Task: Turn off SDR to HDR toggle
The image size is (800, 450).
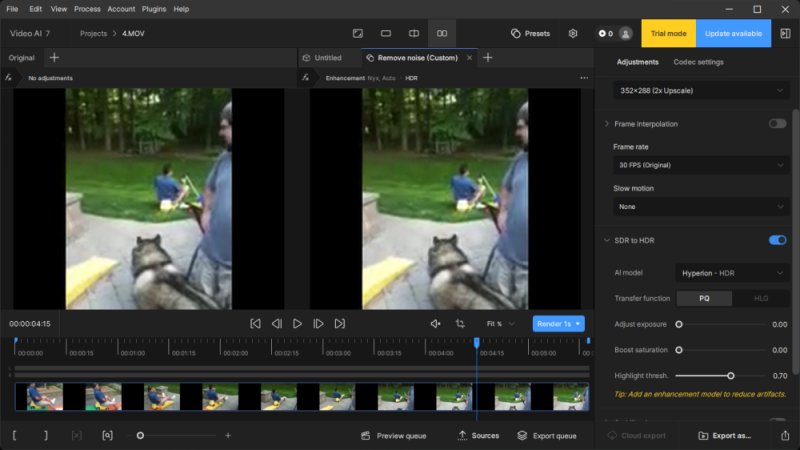Action: pos(777,240)
